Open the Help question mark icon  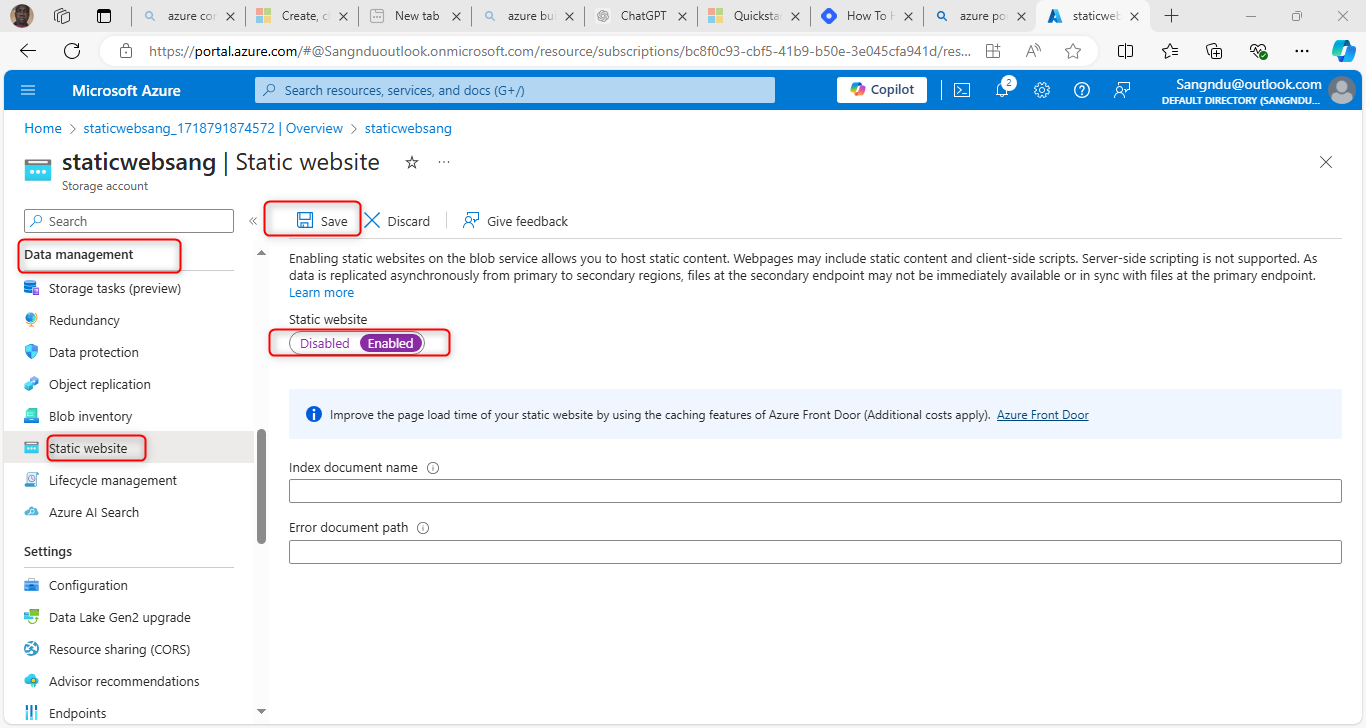coord(1082,90)
